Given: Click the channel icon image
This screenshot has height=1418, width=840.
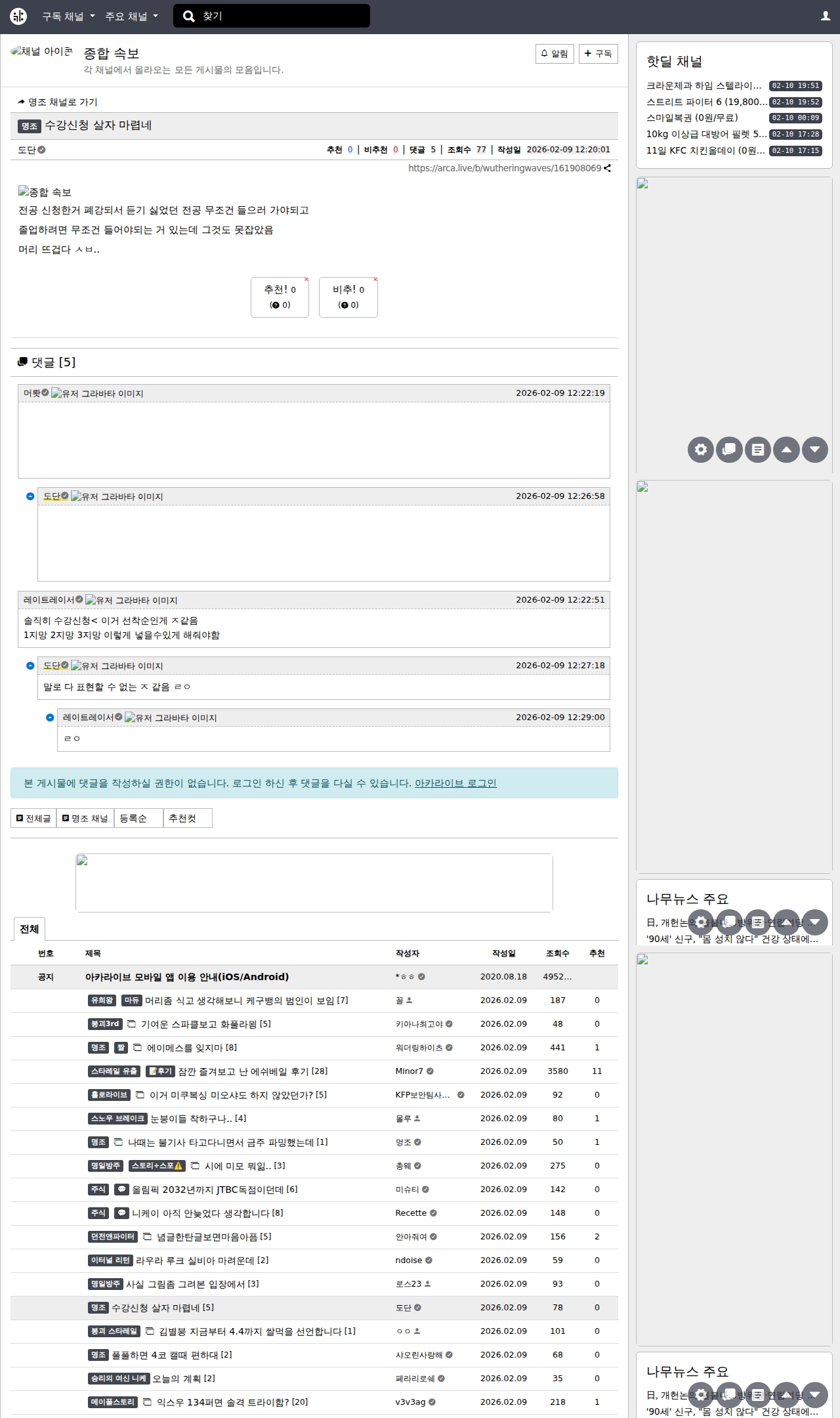Looking at the screenshot, I should [x=41, y=52].
